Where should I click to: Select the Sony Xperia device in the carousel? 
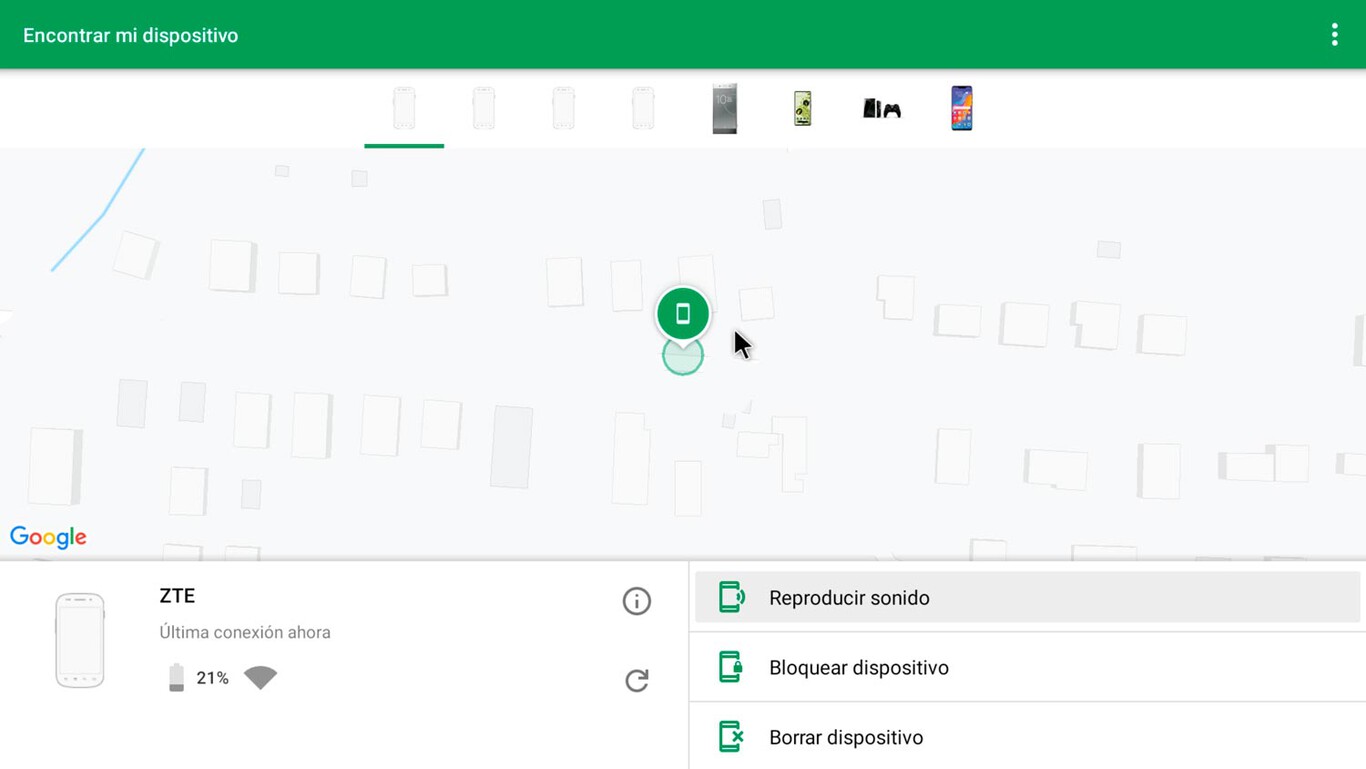[724, 107]
